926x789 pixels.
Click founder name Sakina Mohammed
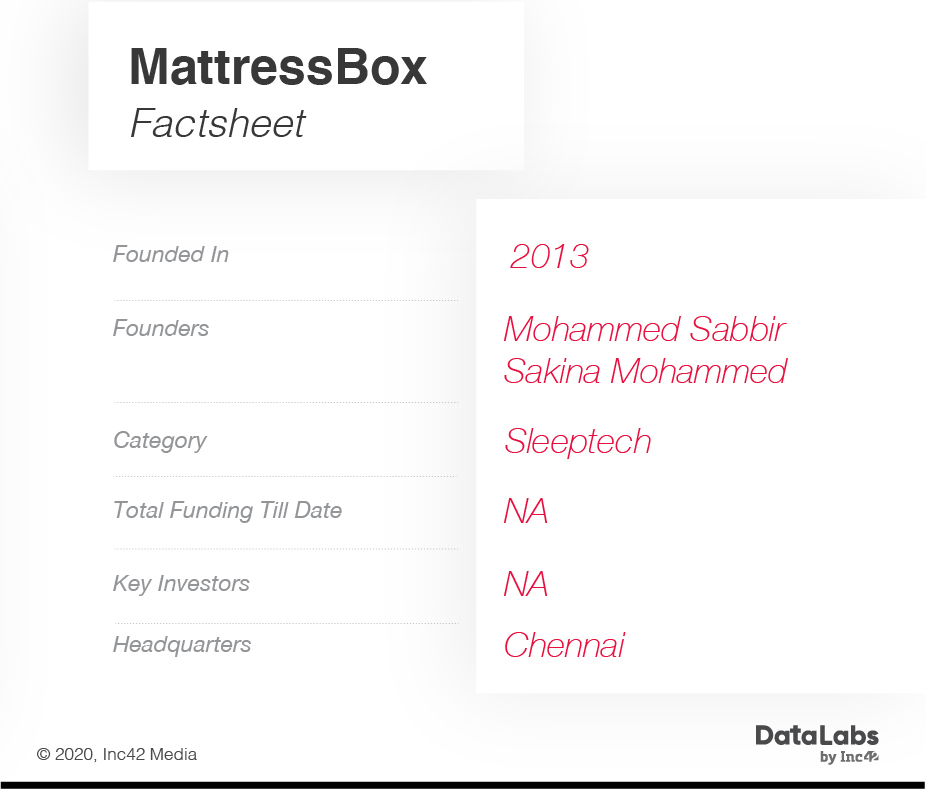[x=645, y=372]
